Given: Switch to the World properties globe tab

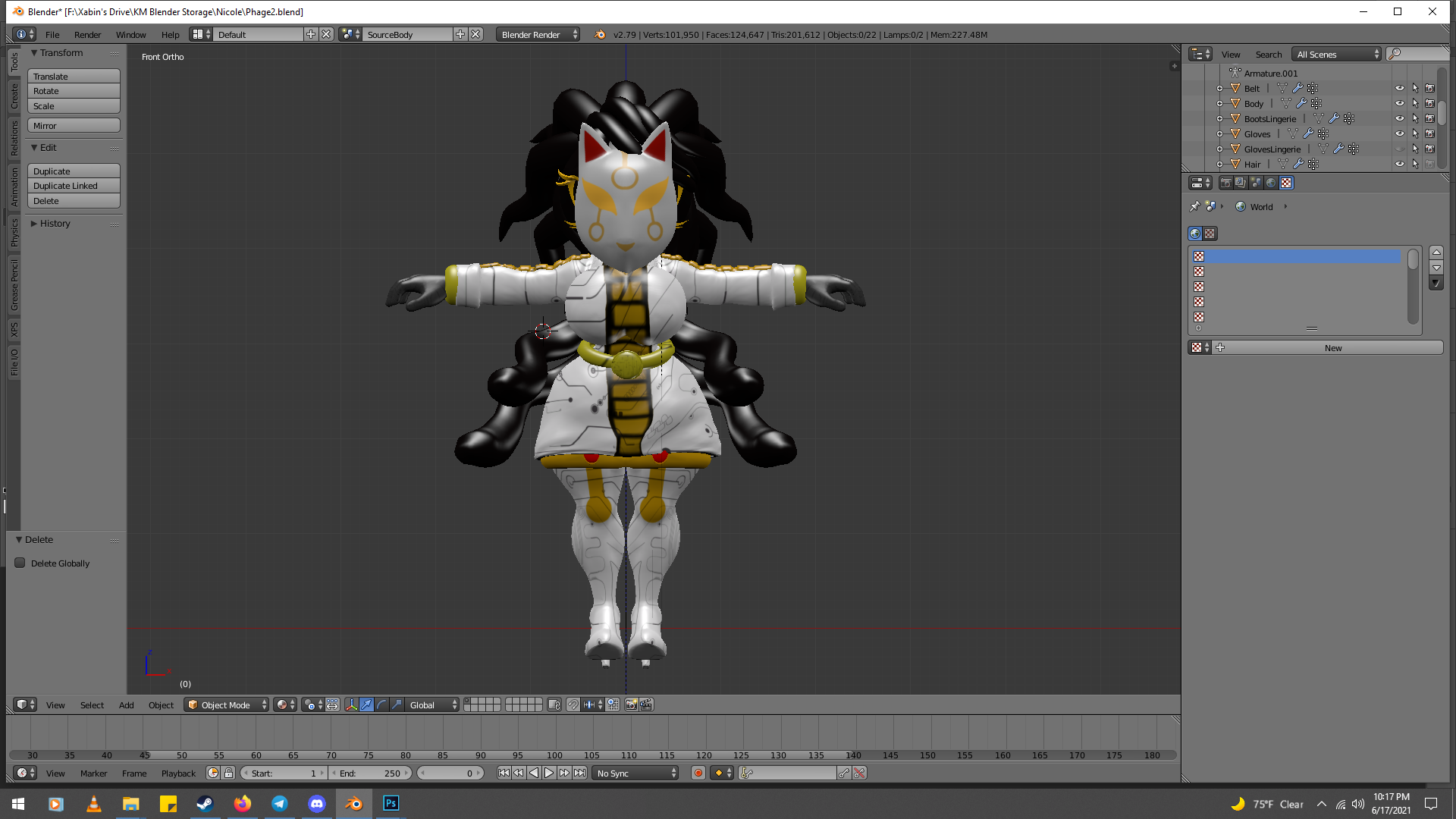Looking at the screenshot, I should point(1271,183).
